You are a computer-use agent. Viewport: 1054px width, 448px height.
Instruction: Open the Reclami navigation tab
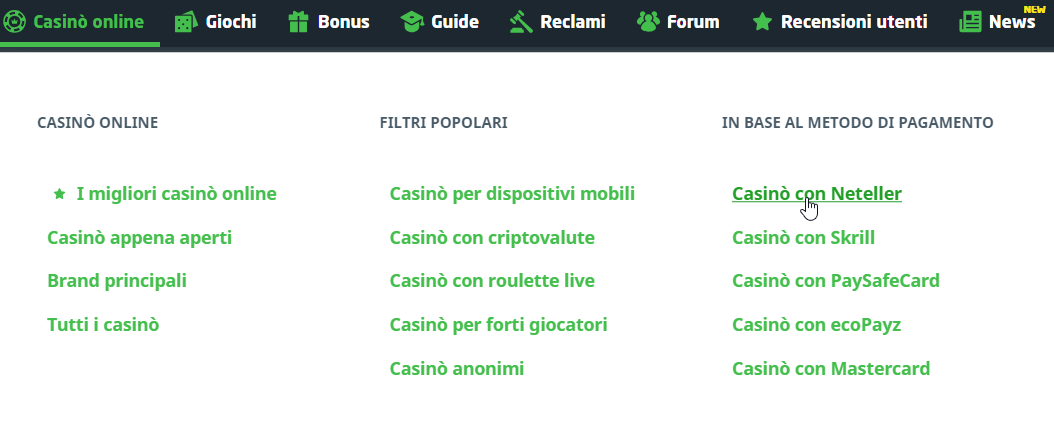pos(572,21)
